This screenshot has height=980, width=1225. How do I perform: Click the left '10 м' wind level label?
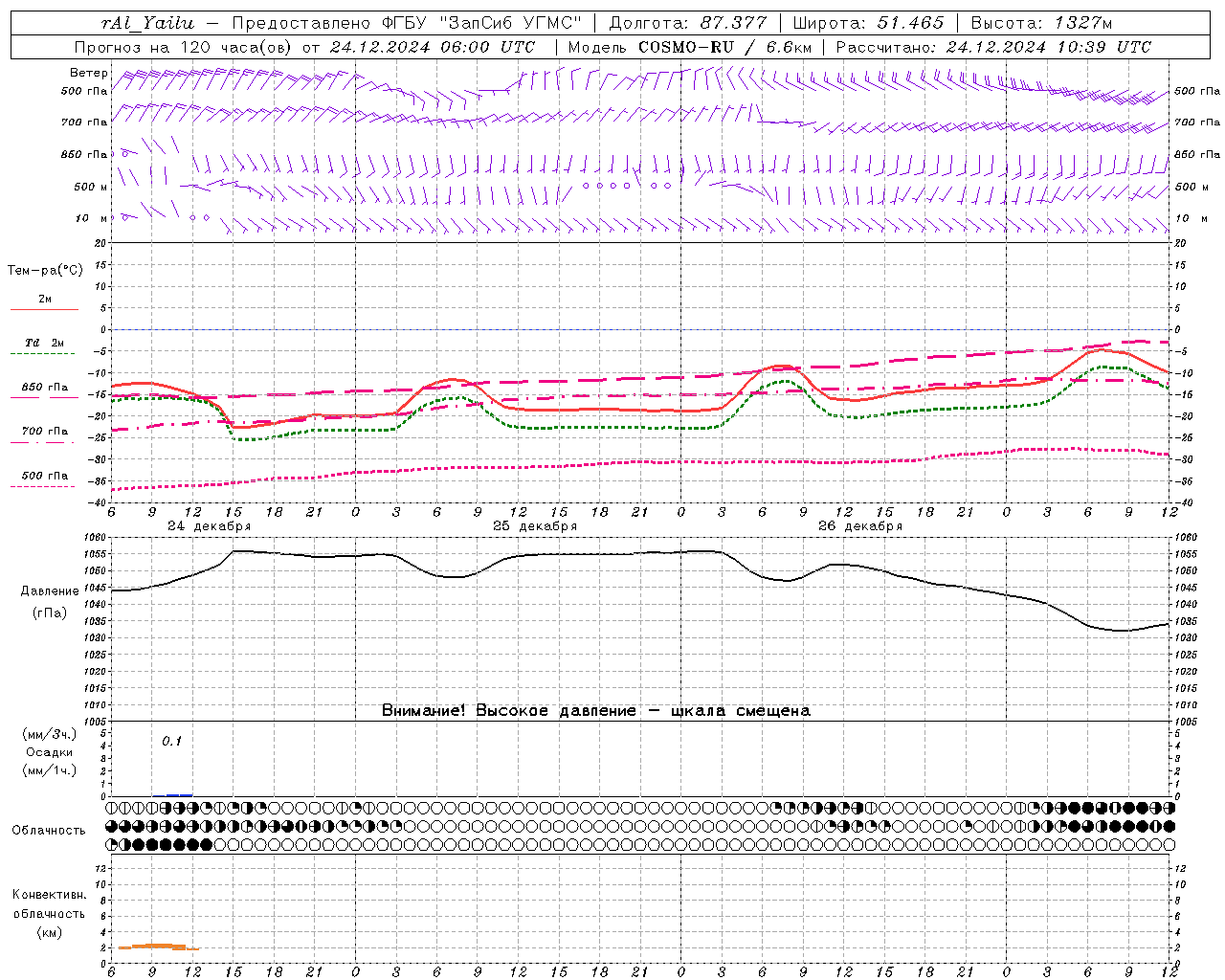[x=92, y=218]
